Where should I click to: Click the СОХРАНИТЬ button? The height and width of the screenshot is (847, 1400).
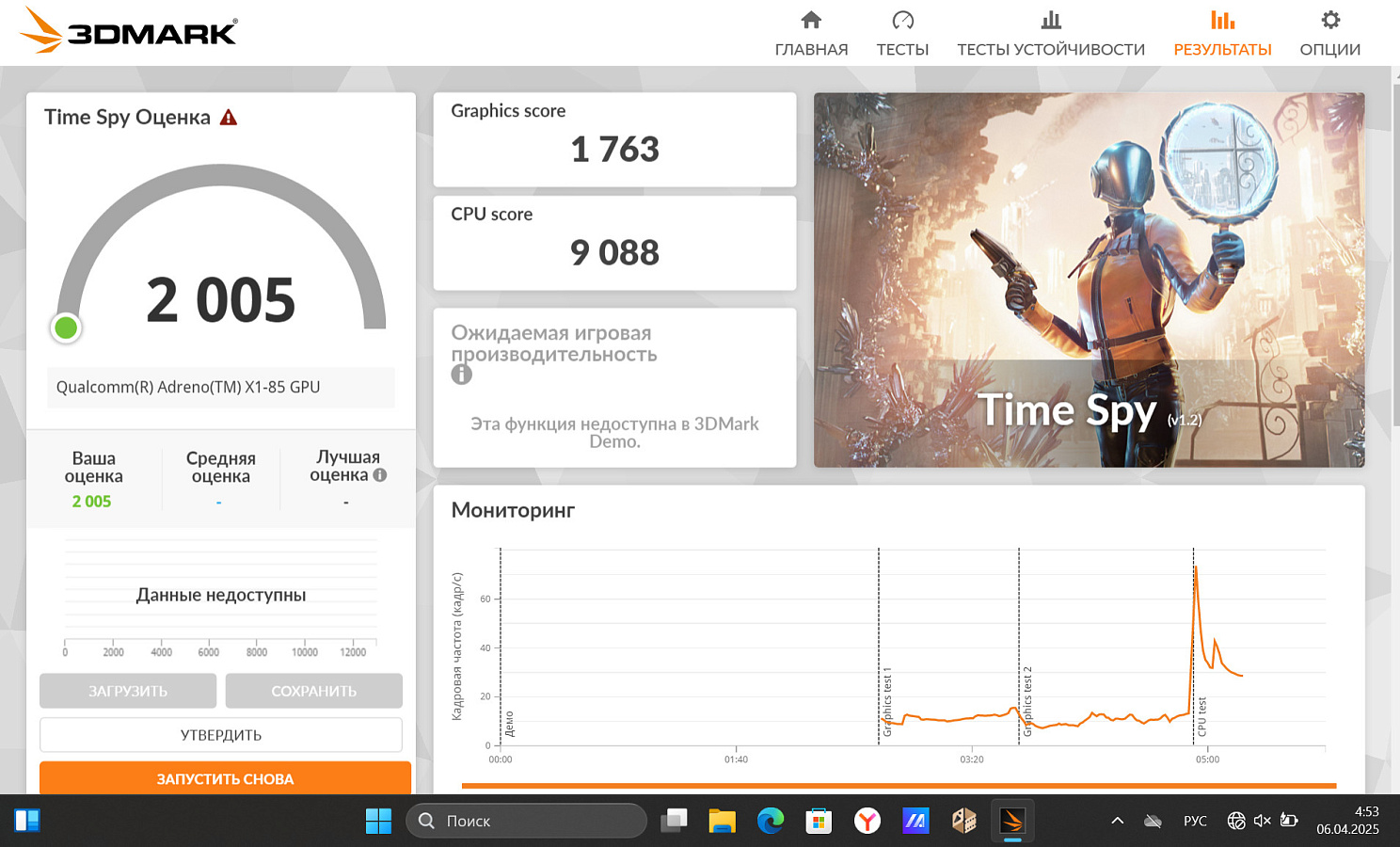(314, 691)
